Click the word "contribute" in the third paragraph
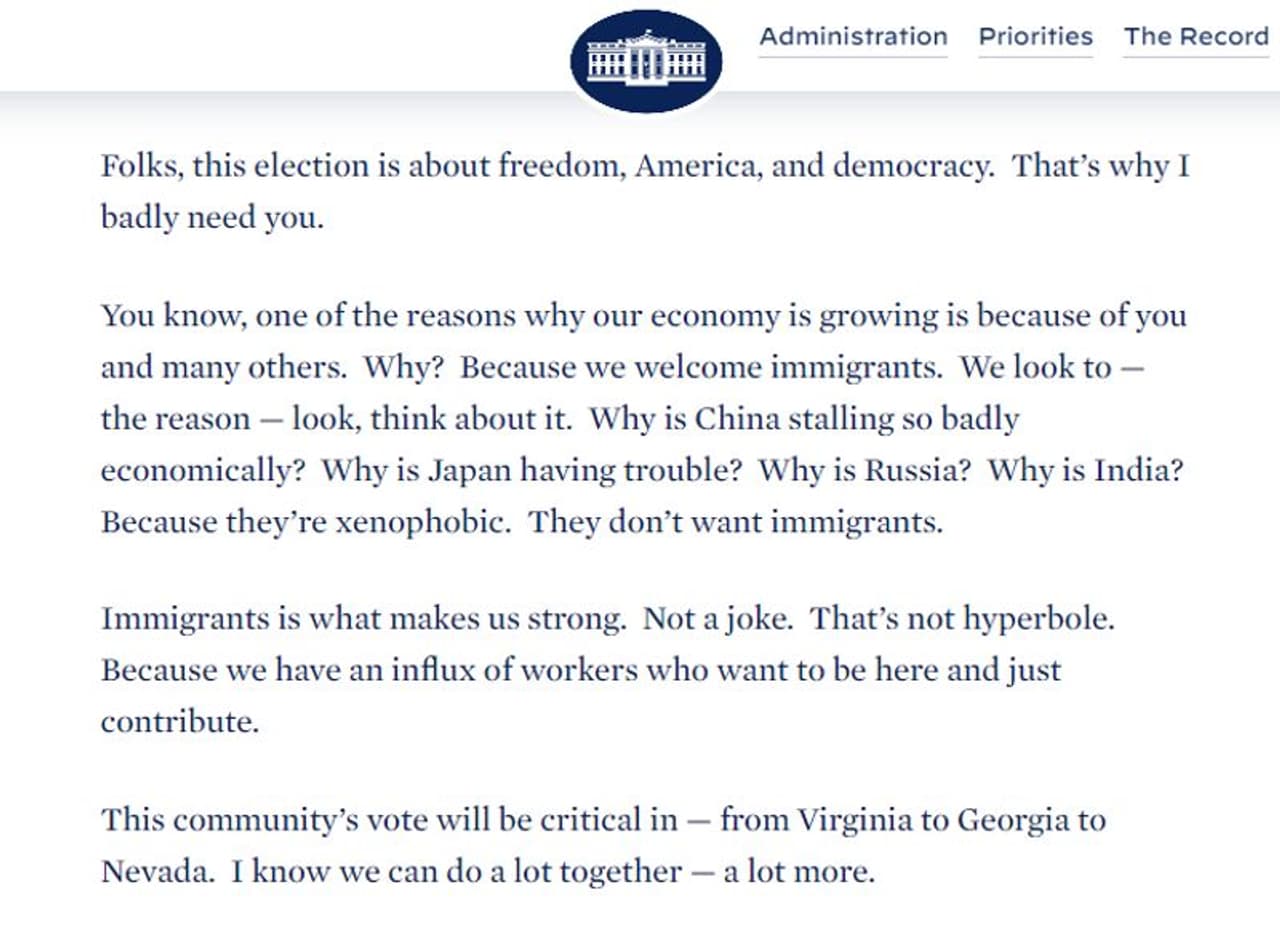Viewport: 1280px width, 938px height. pos(178,722)
